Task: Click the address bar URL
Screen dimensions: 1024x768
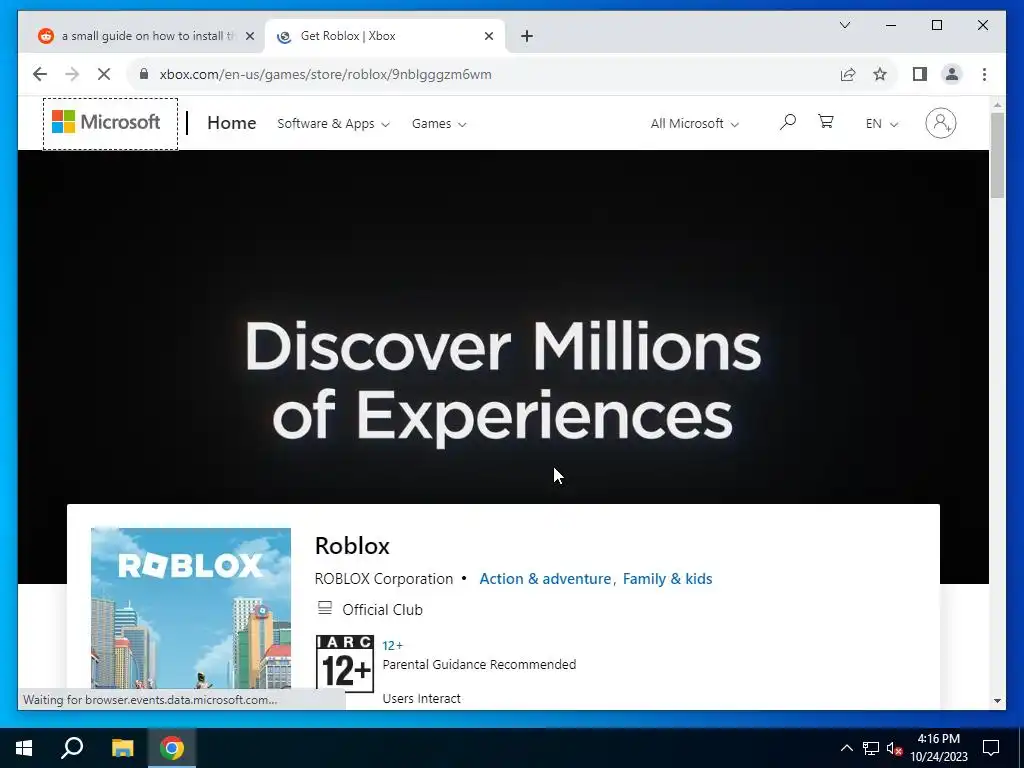Action: [x=325, y=74]
